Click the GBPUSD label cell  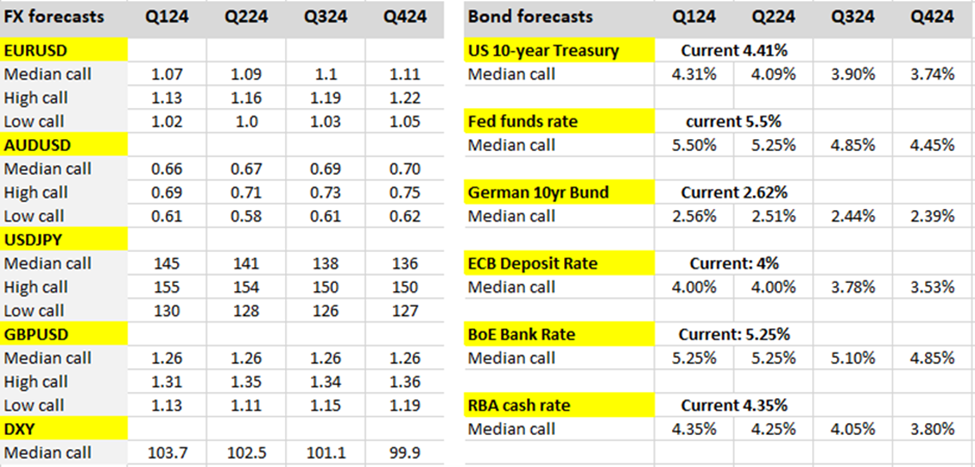pyautogui.click(x=64, y=334)
